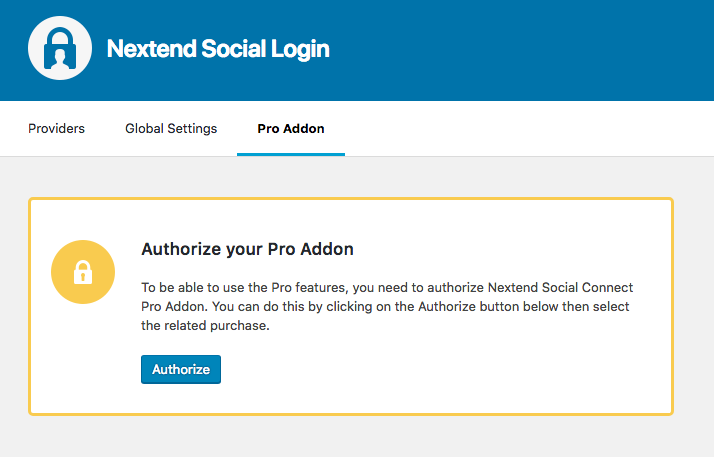Open the Providers tab

56,129
